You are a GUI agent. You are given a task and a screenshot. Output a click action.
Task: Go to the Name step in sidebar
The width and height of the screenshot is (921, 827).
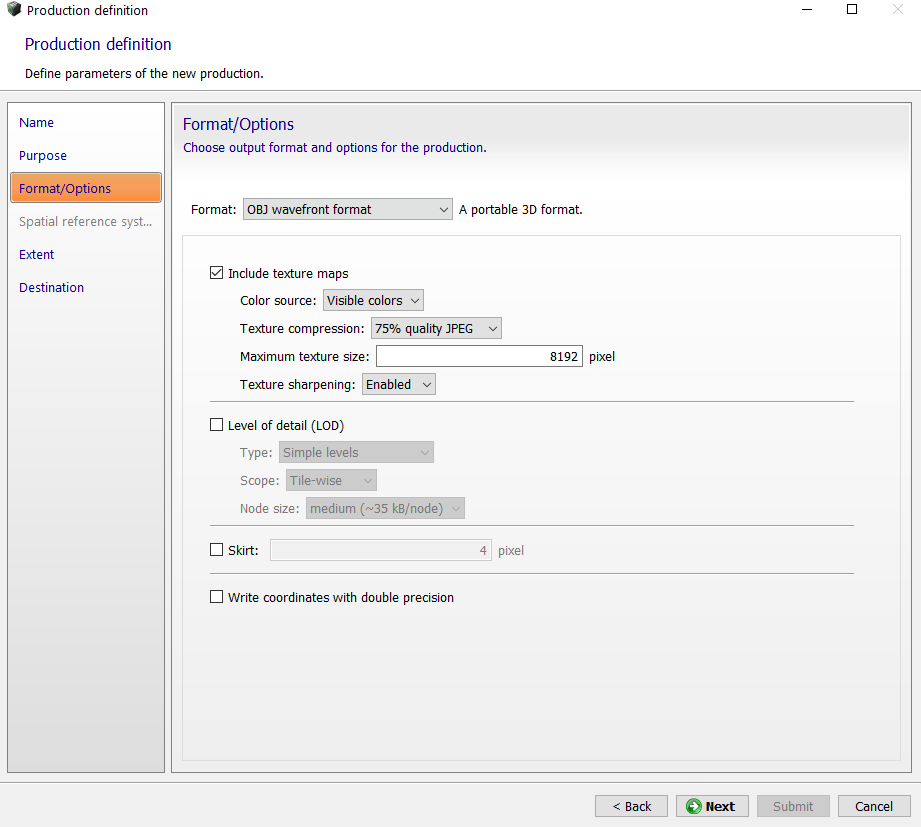point(37,123)
